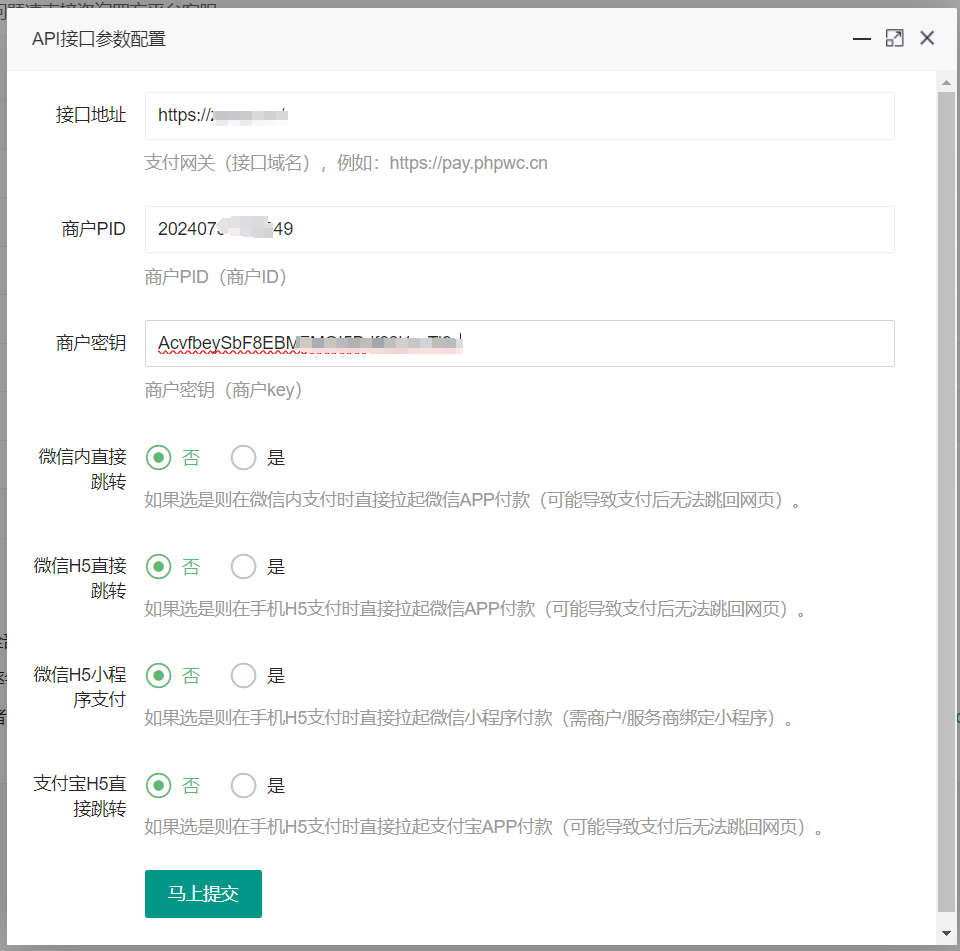Select 否 for 微信内直接跳转

pos(159,458)
